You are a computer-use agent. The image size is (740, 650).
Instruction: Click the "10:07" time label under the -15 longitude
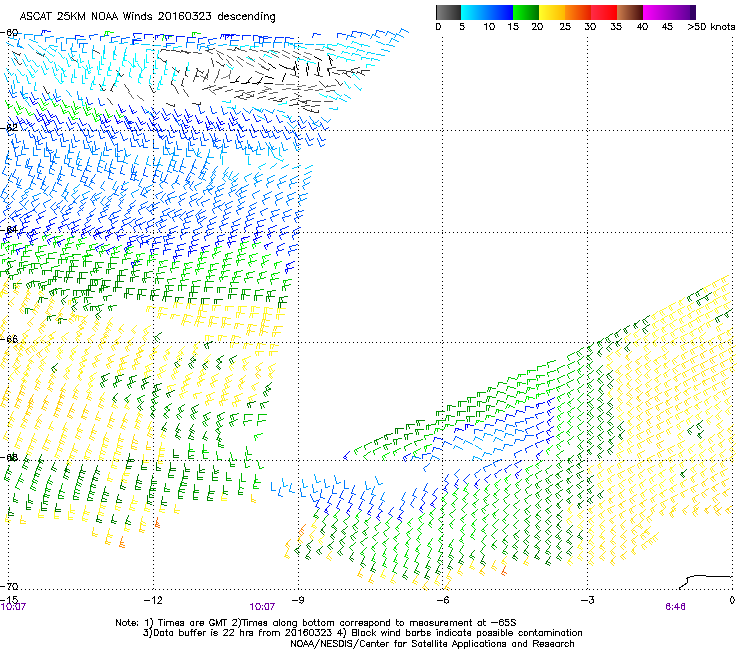point(13,607)
